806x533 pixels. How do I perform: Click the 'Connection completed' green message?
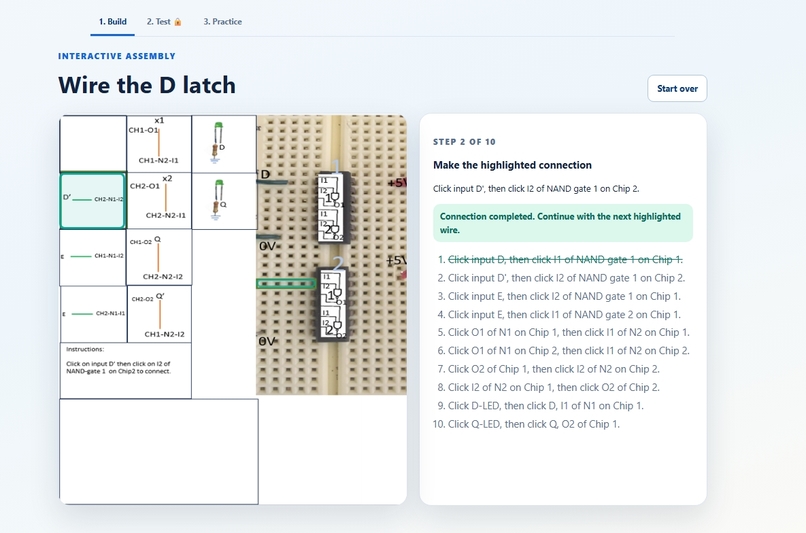[563, 223]
